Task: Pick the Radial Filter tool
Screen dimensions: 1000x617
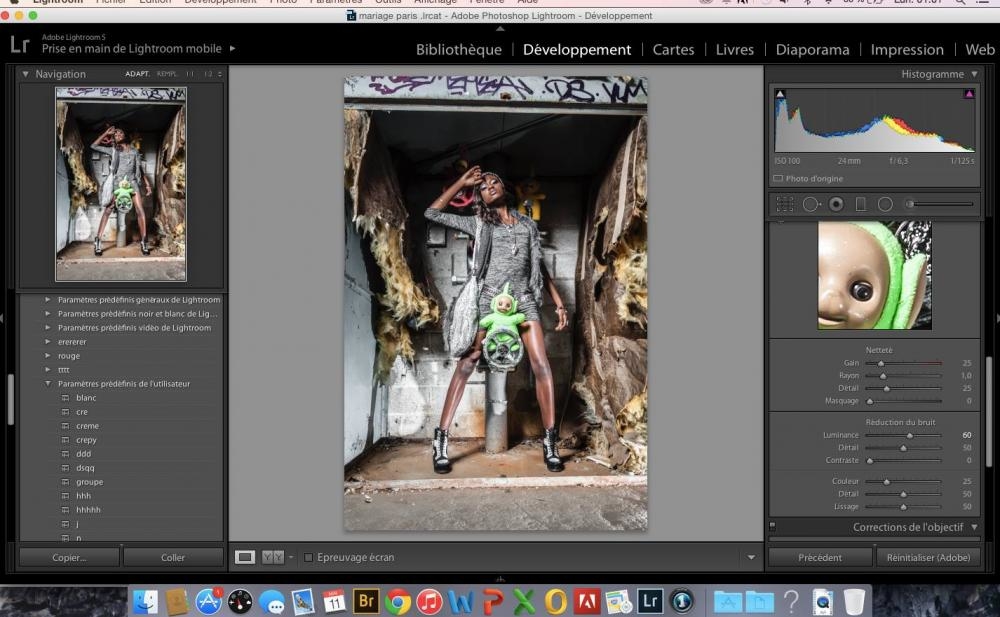Action: [885, 204]
